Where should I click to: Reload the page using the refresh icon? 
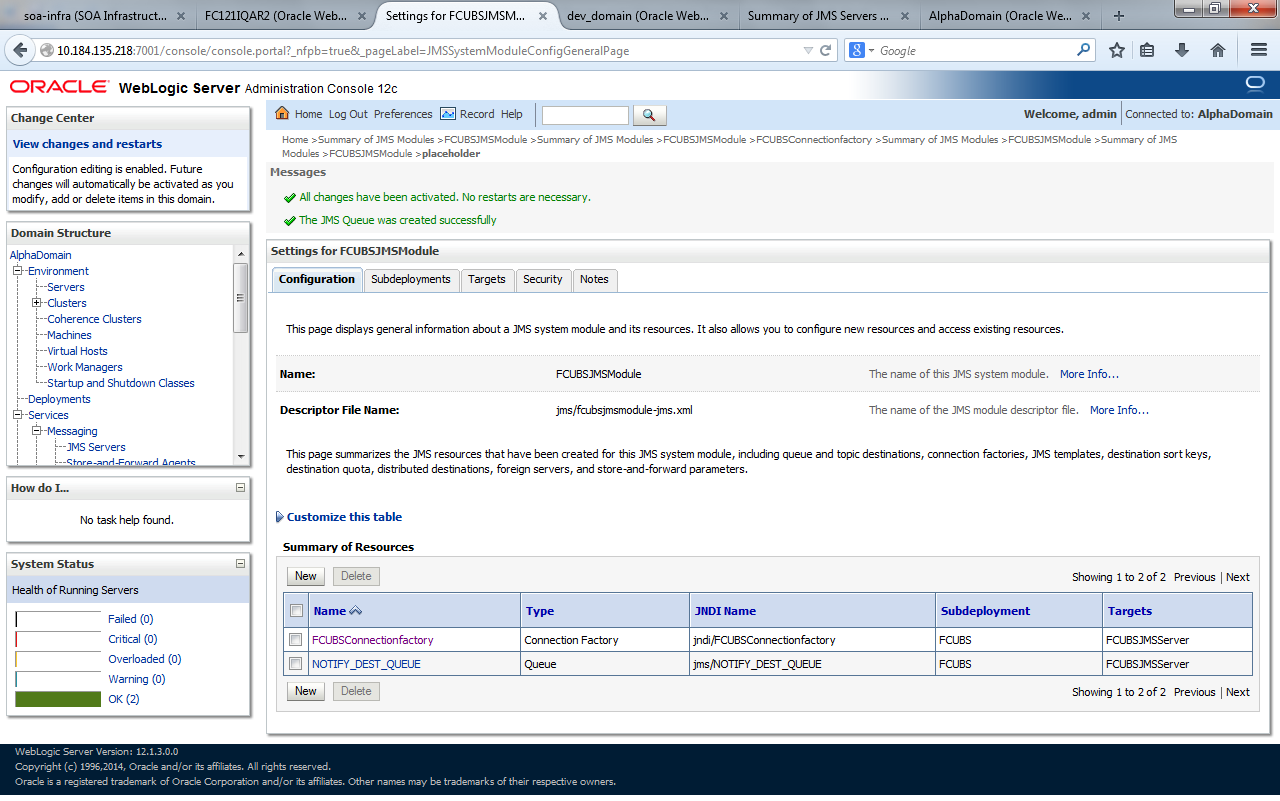pos(826,50)
